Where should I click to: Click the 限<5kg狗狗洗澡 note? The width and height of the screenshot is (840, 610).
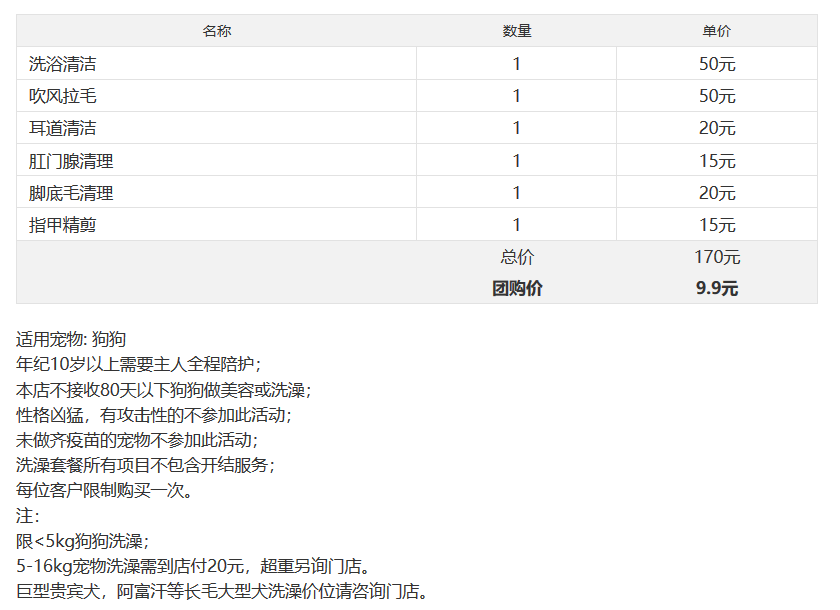click(82, 541)
